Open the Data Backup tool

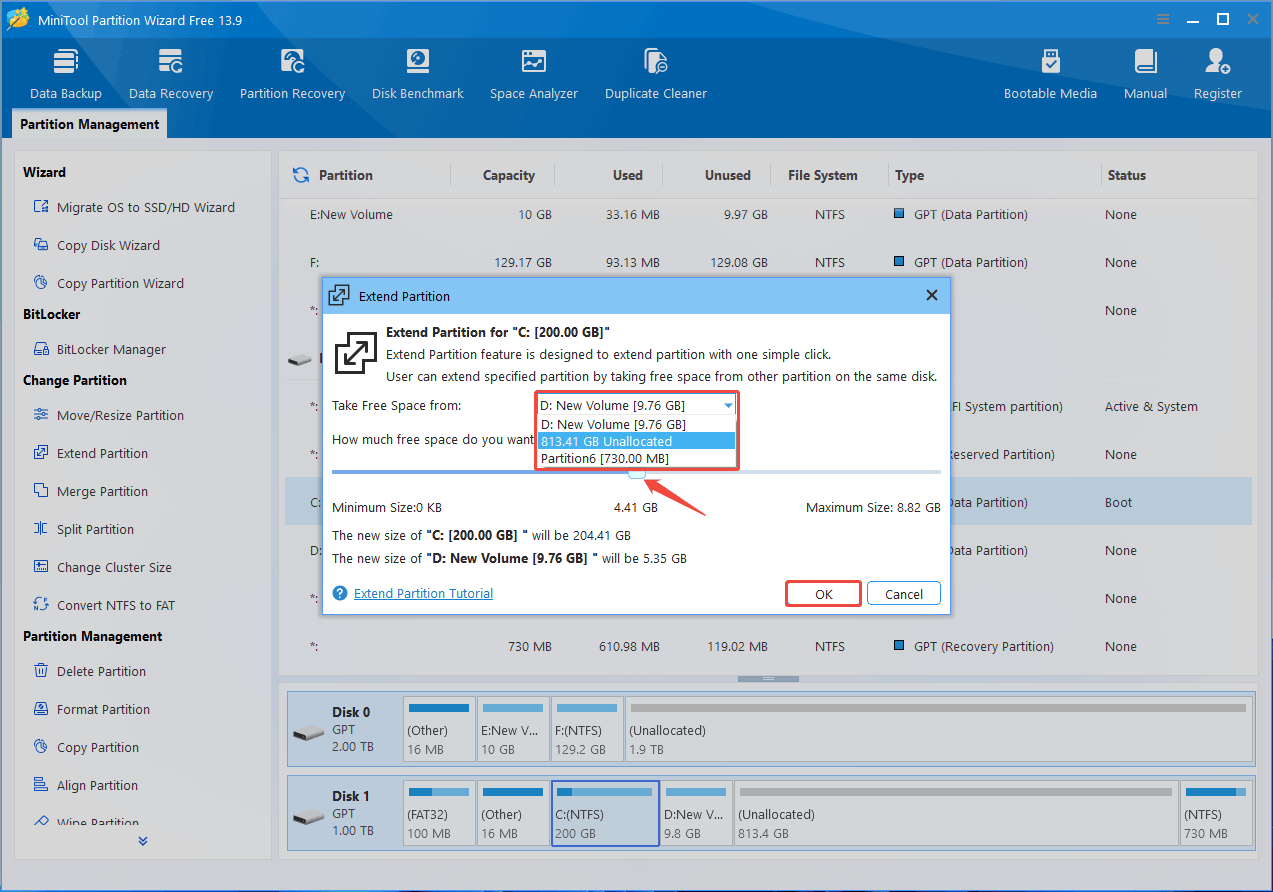click(x=66, y=74)
